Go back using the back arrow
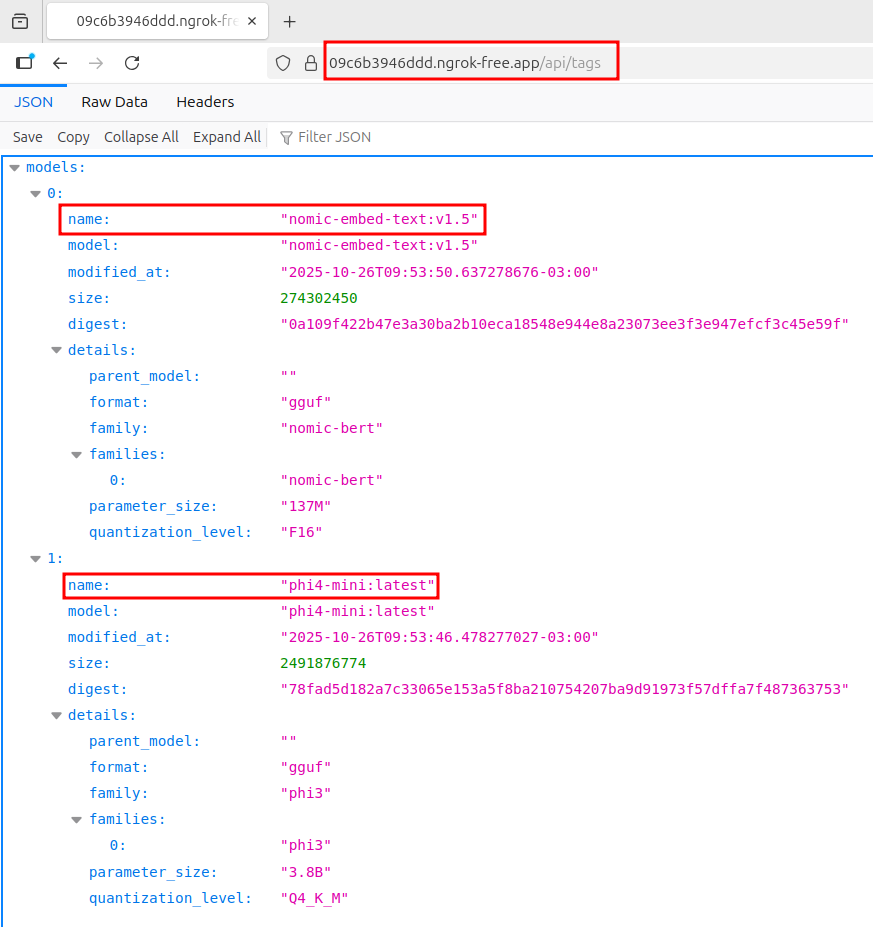Image resolution: width=873 pixels, height=927 pixels. [60, 63]
